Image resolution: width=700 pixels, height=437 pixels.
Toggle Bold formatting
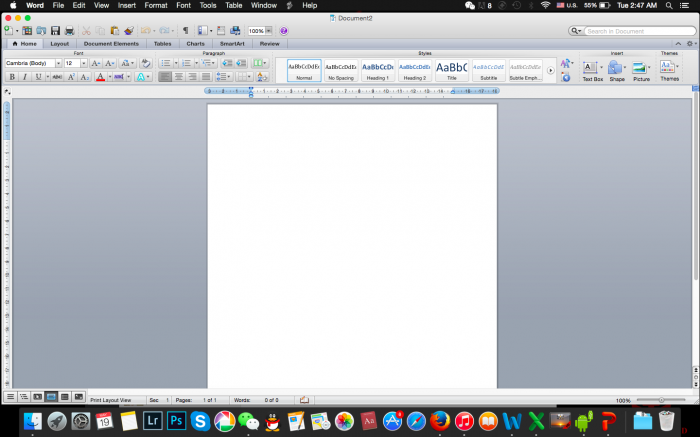(12, 77)
